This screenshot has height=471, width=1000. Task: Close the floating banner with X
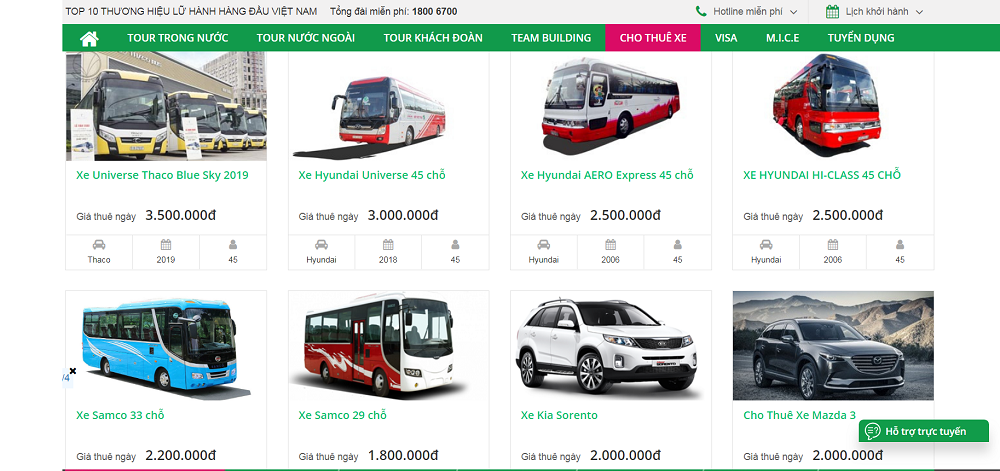point(73,370)
